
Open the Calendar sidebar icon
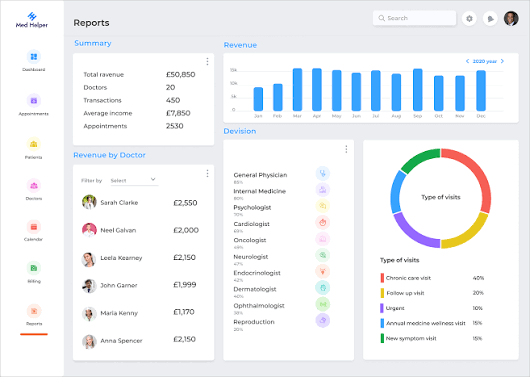coord(34,227)
